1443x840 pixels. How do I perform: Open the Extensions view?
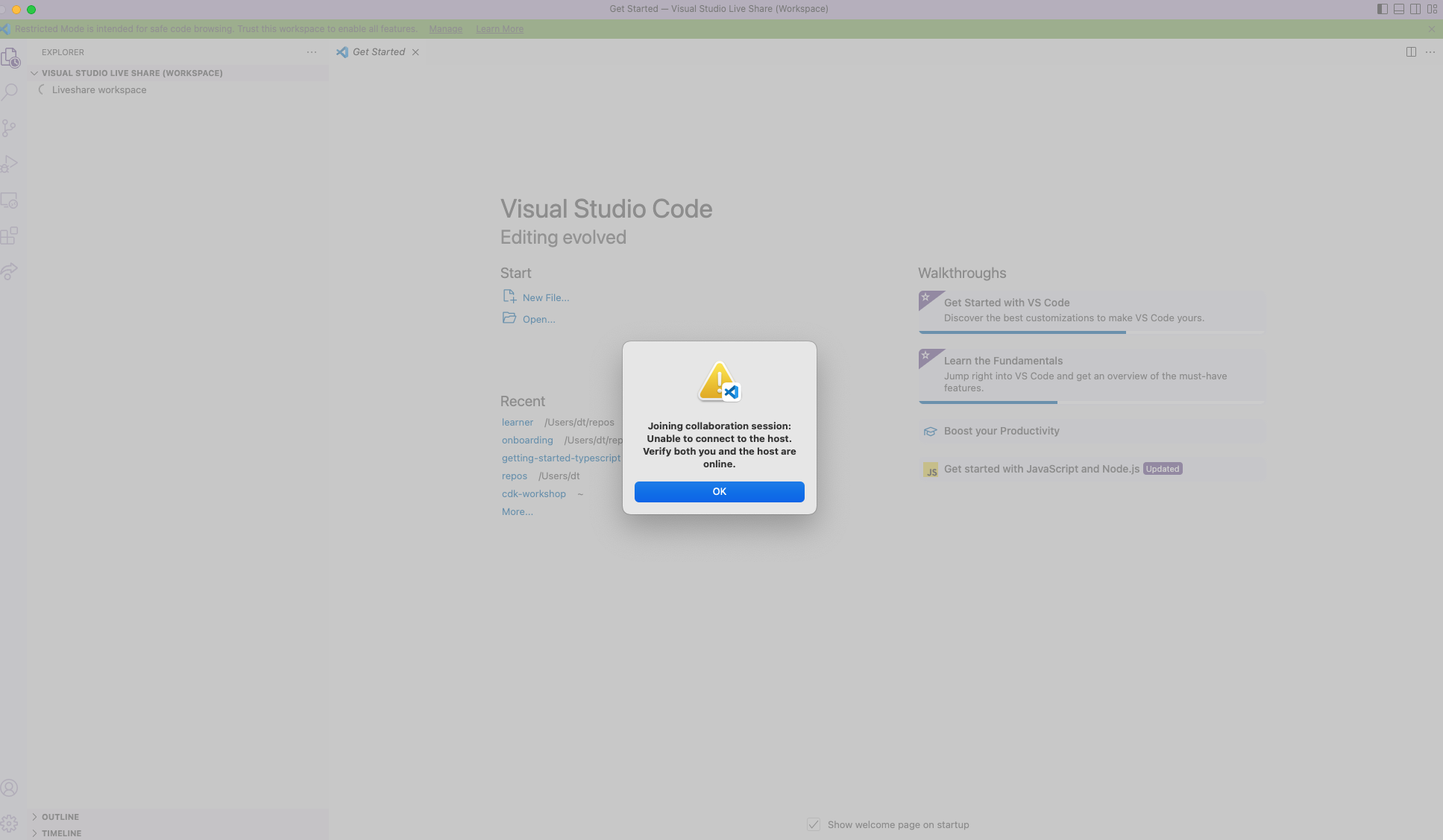(10, 236)
